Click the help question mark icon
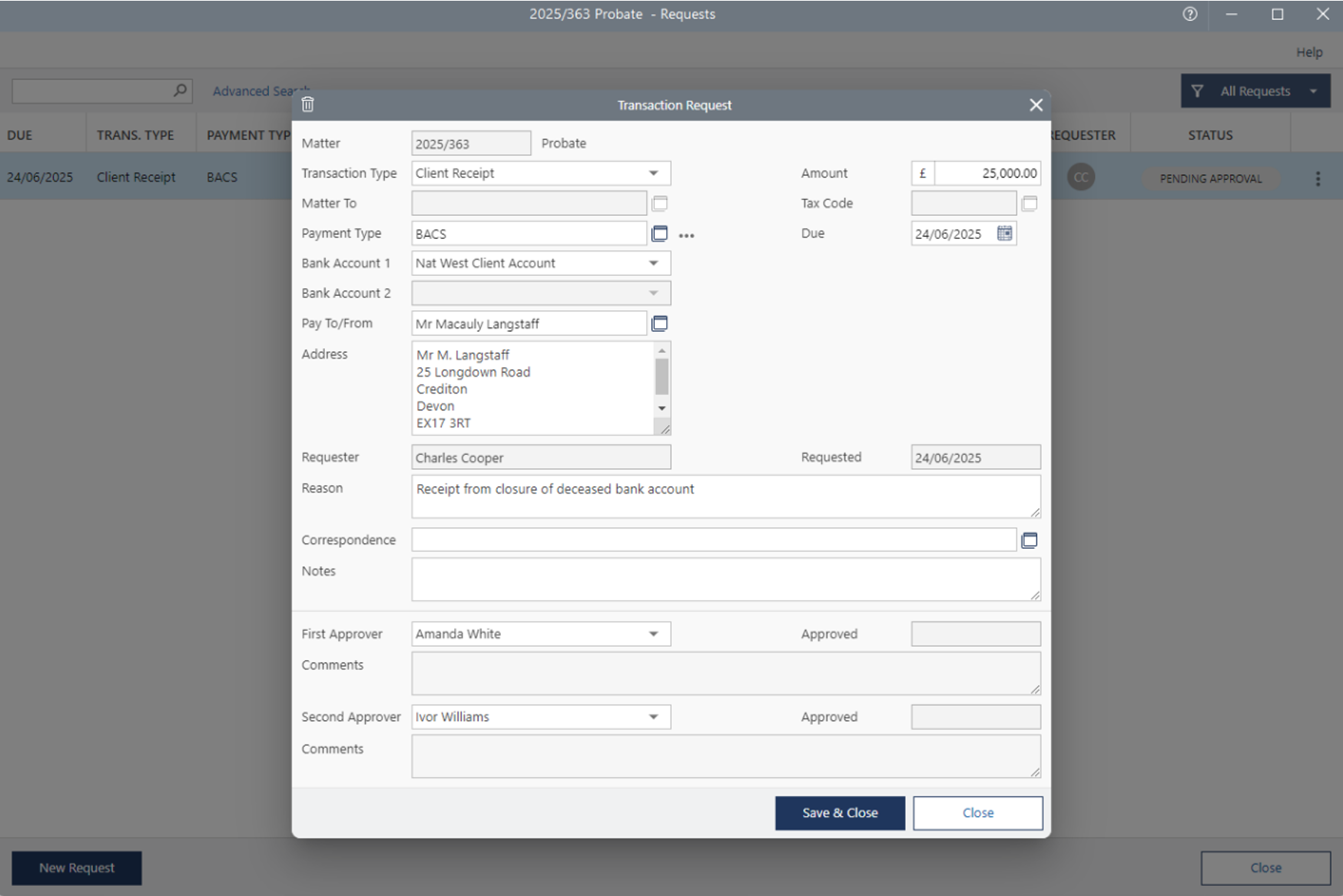 (1190, 14)
